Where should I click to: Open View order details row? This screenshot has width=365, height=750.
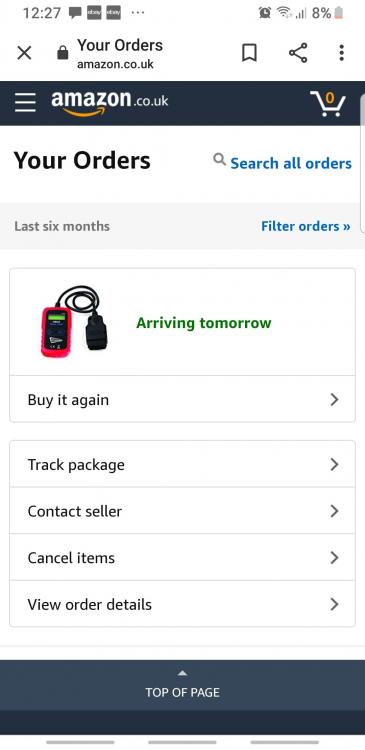click(x=182, y=604)
